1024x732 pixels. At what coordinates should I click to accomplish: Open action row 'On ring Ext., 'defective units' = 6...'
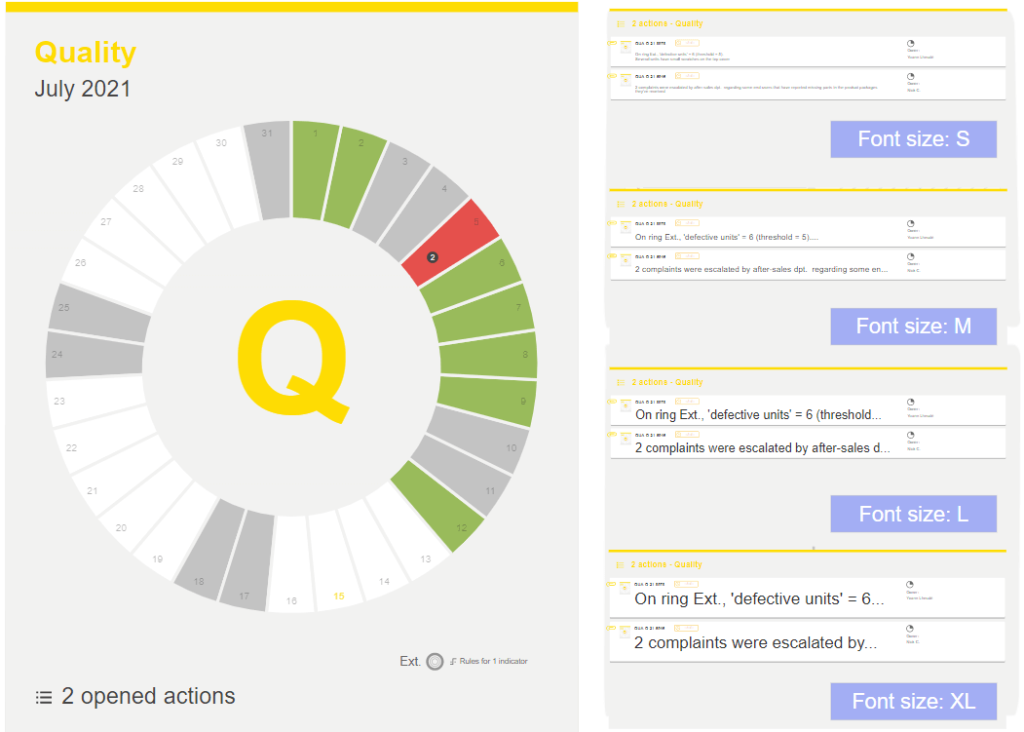[807, 597]
